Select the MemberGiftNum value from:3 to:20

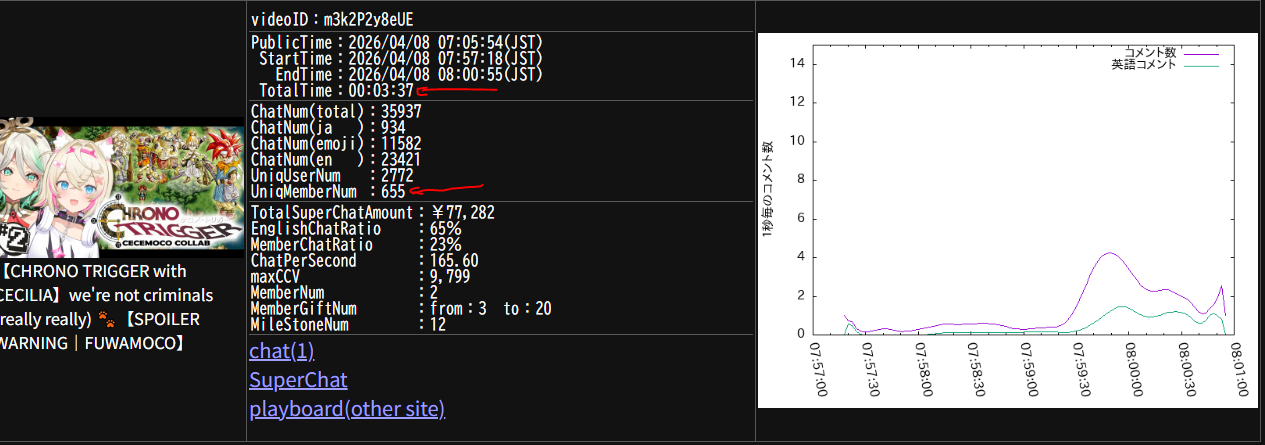[x=490, y=309]
